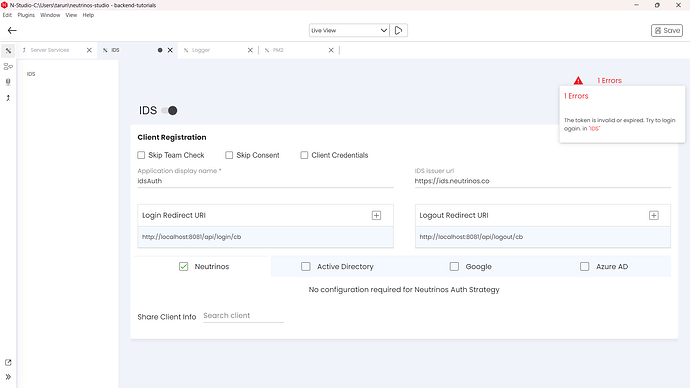Open the Window menu

50,15
